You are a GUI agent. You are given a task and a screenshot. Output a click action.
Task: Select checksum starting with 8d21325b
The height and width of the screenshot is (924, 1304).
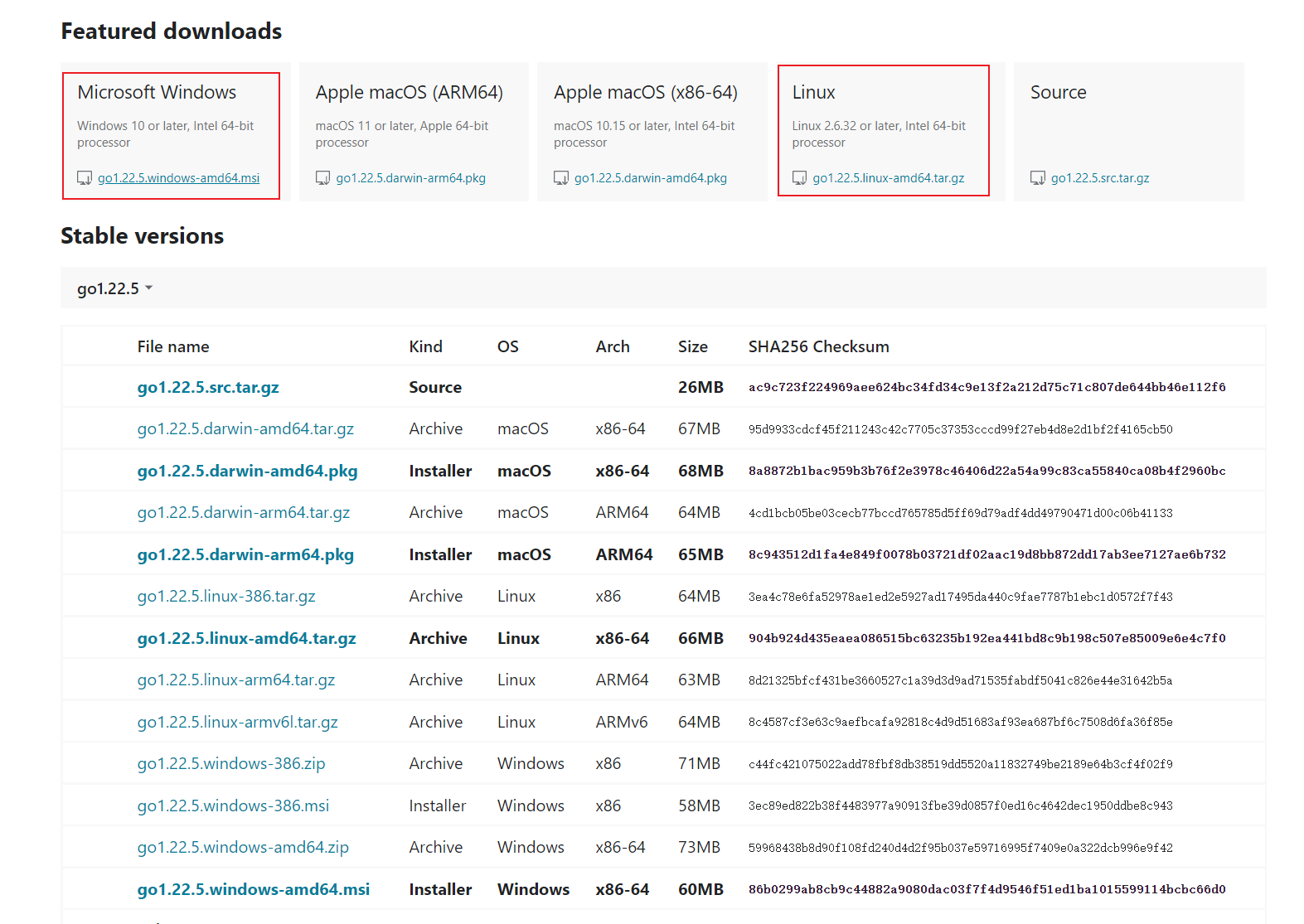click(961, 680)
